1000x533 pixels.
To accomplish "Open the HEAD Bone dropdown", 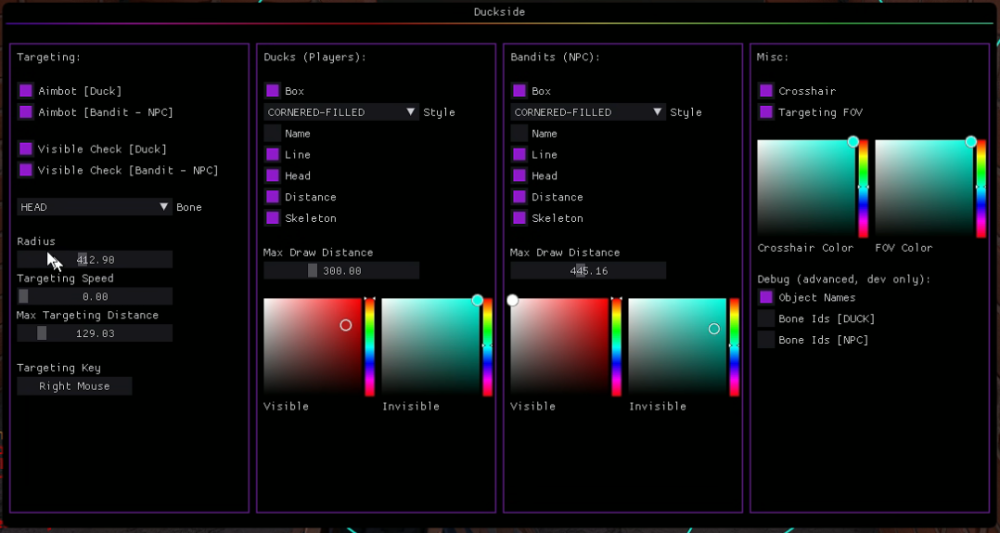I will tap(94, 207).
